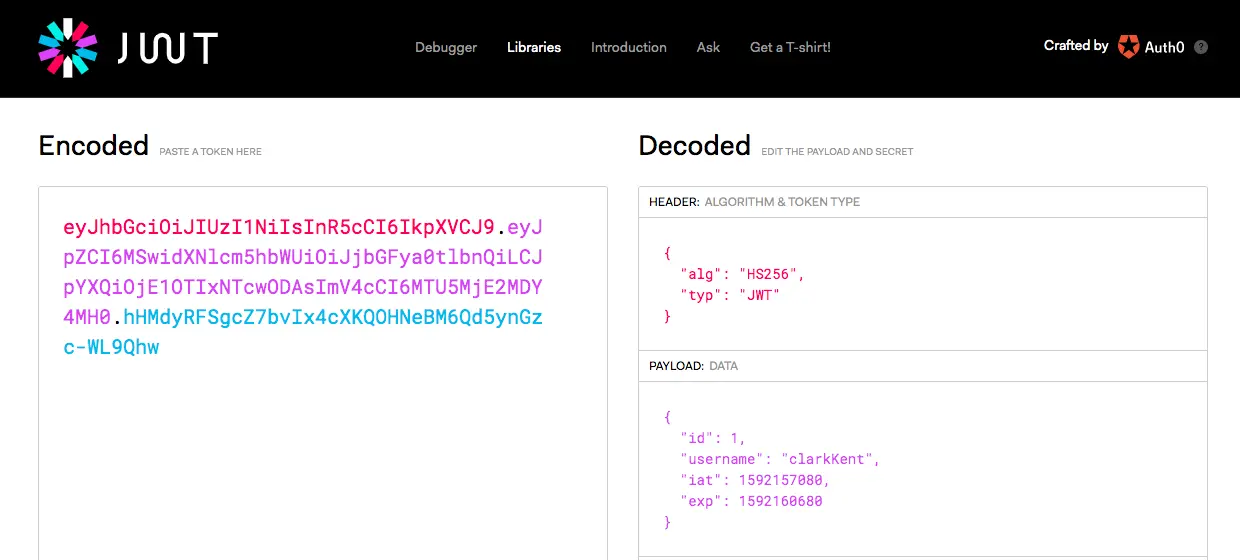Viewport: 1240px width, 560px height.
Task: Select the Ask link in navigation
Action: click(x=708, y=47)
